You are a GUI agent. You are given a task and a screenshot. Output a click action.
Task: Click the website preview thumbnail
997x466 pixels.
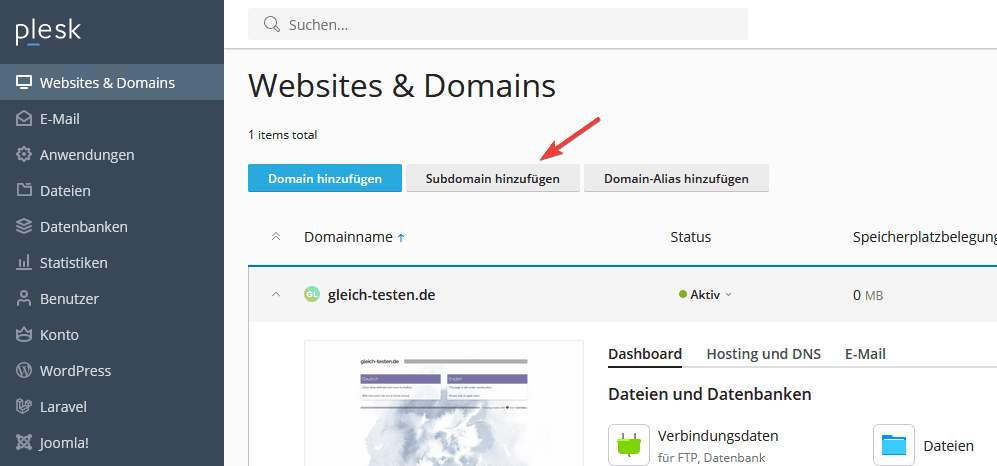[x=444, y=403]
